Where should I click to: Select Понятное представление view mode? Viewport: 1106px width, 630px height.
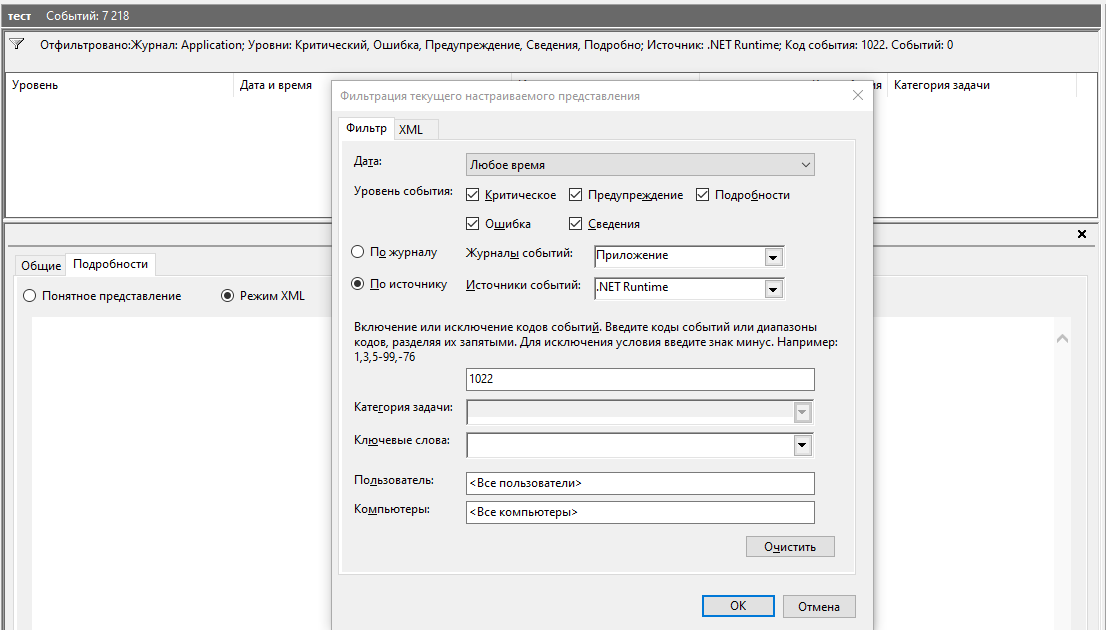[30, 296]
